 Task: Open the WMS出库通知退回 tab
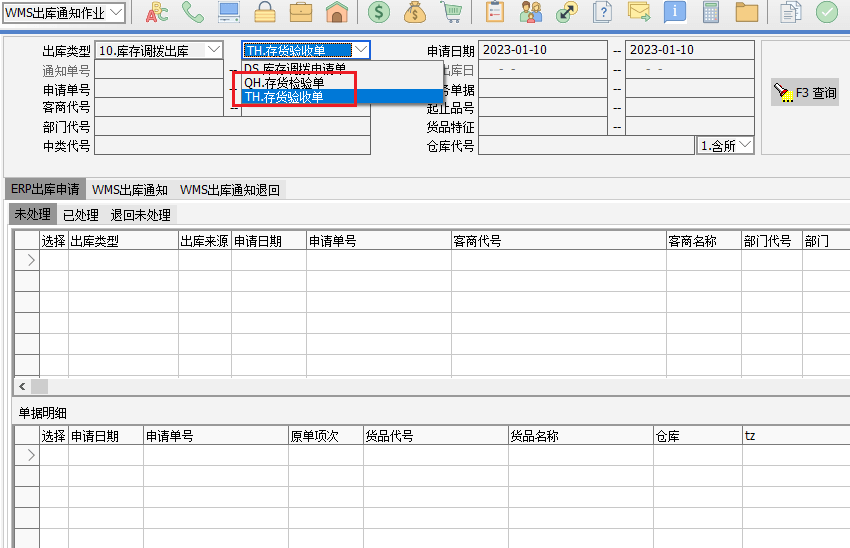pyautogui.click(x=230, y=189)
